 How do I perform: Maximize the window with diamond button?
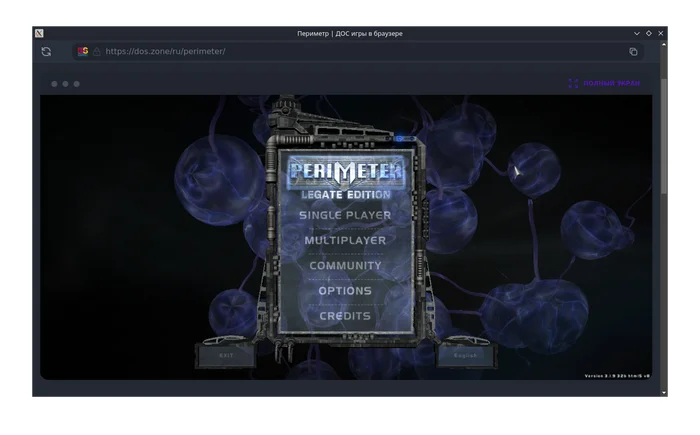coord(649,33)
